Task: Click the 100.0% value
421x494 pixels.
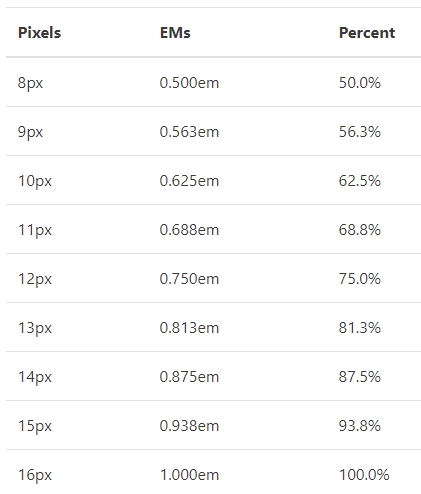Action: coord(364,475)
